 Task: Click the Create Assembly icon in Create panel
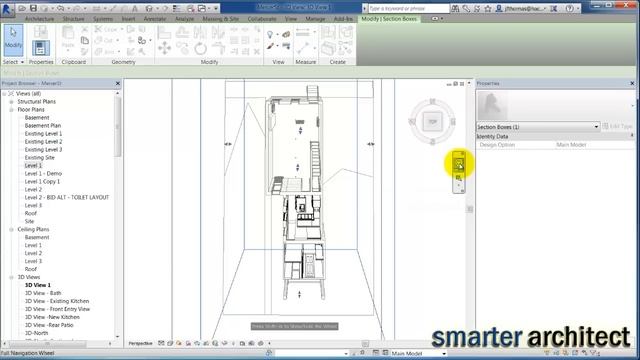point(328,32)
